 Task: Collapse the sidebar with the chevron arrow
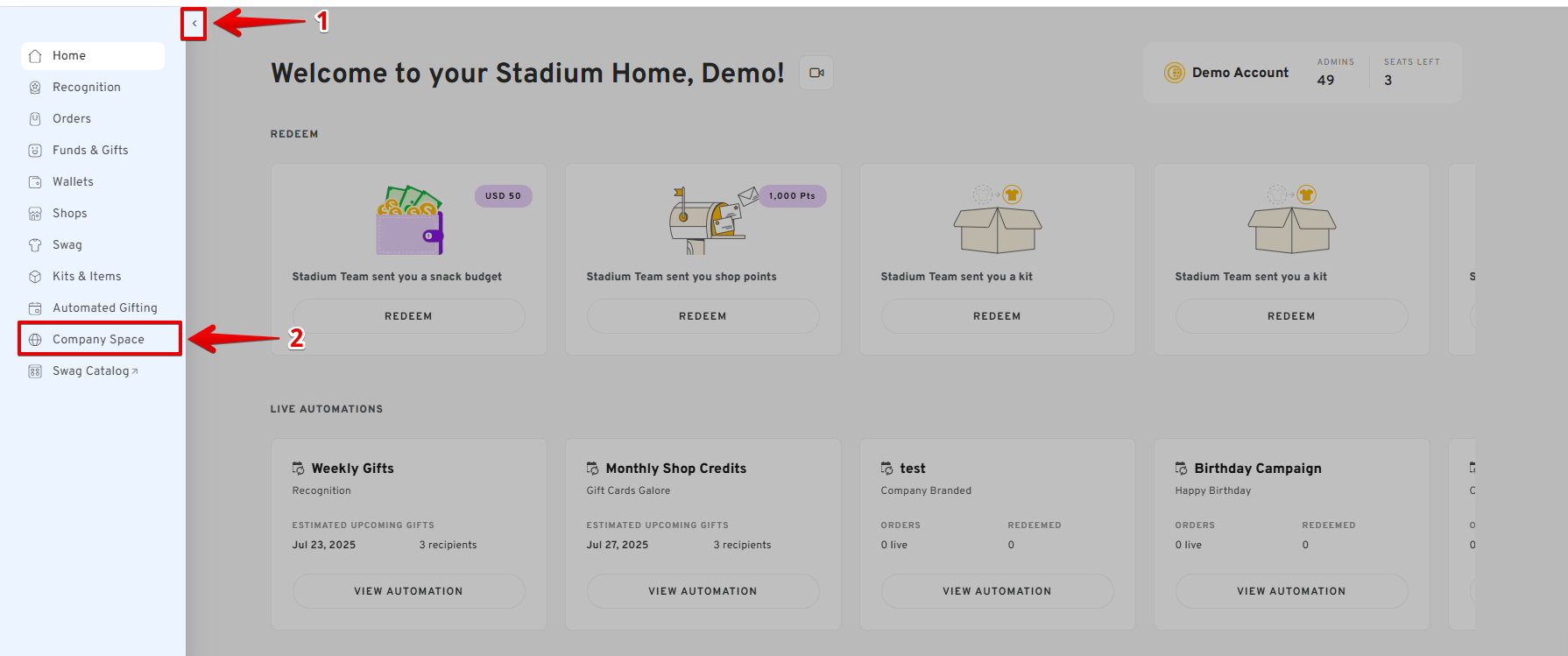pos(194,24)
